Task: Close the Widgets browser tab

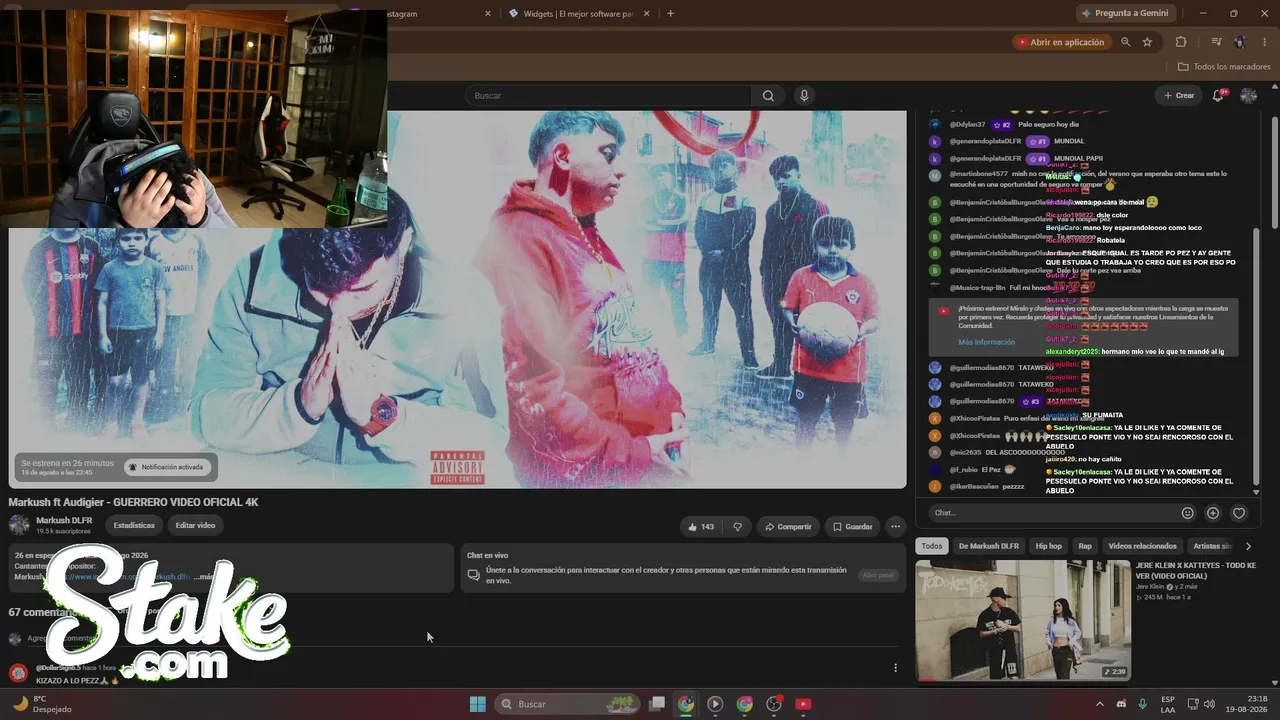Action: (647, 14)
